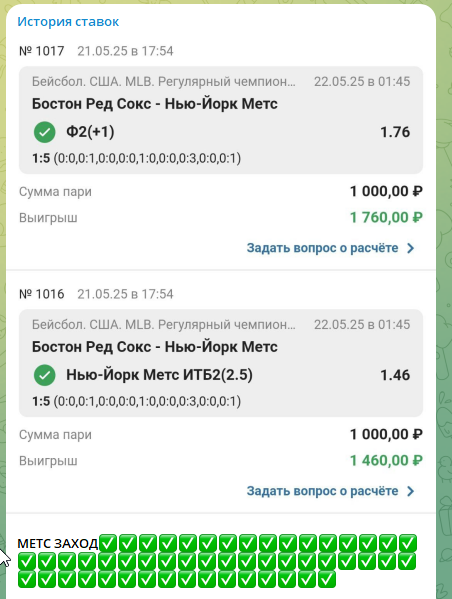The width and height of the screenshot is (452, 599).
Task: Click the 1.46 odds value
Action: (395, 375)
